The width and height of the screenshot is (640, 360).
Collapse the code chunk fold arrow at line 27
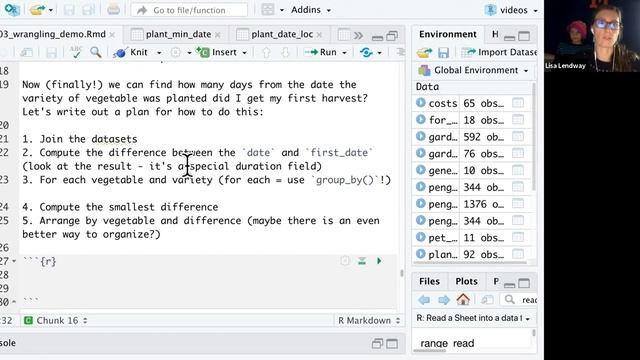click(14, 261)
